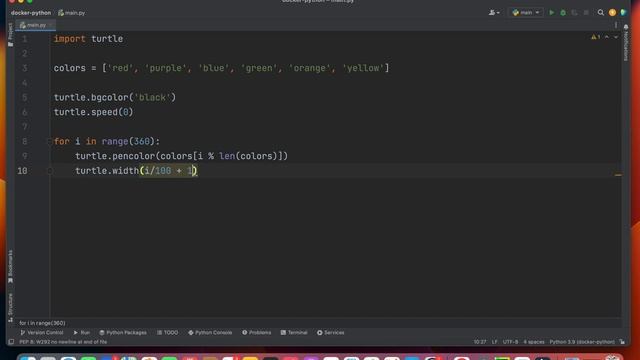Open the TODO tool window

tap(167, 333)
